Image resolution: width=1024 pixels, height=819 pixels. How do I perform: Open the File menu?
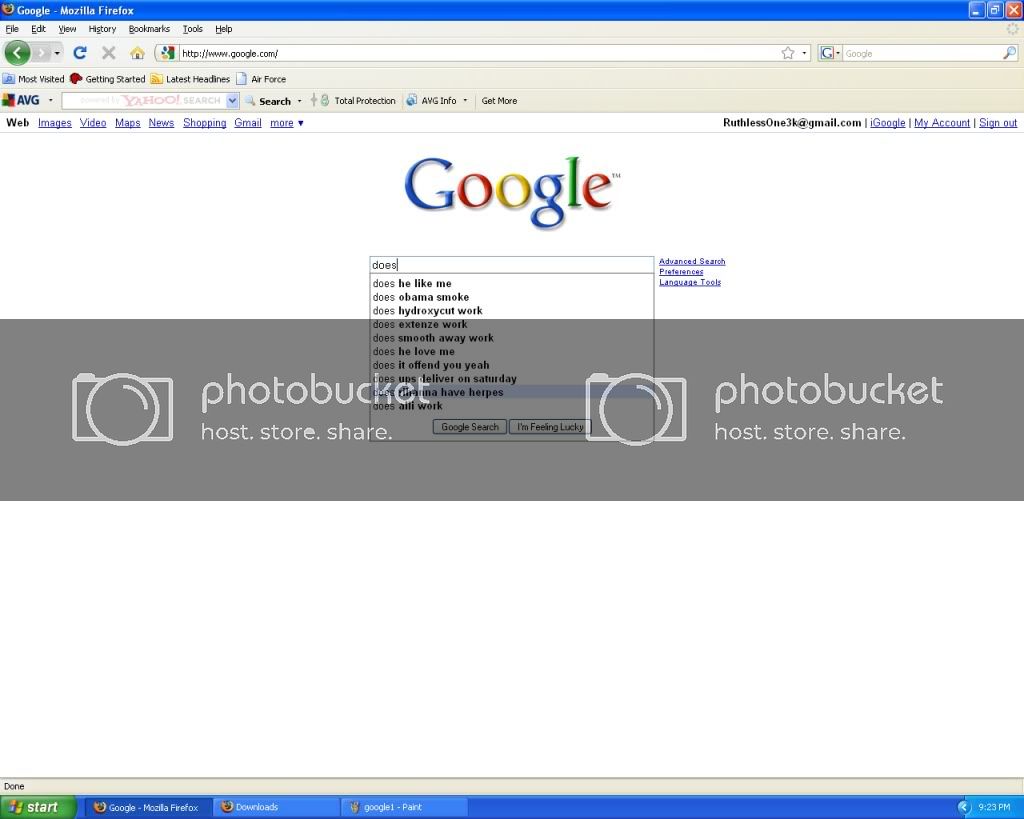[x=12, y=29]
